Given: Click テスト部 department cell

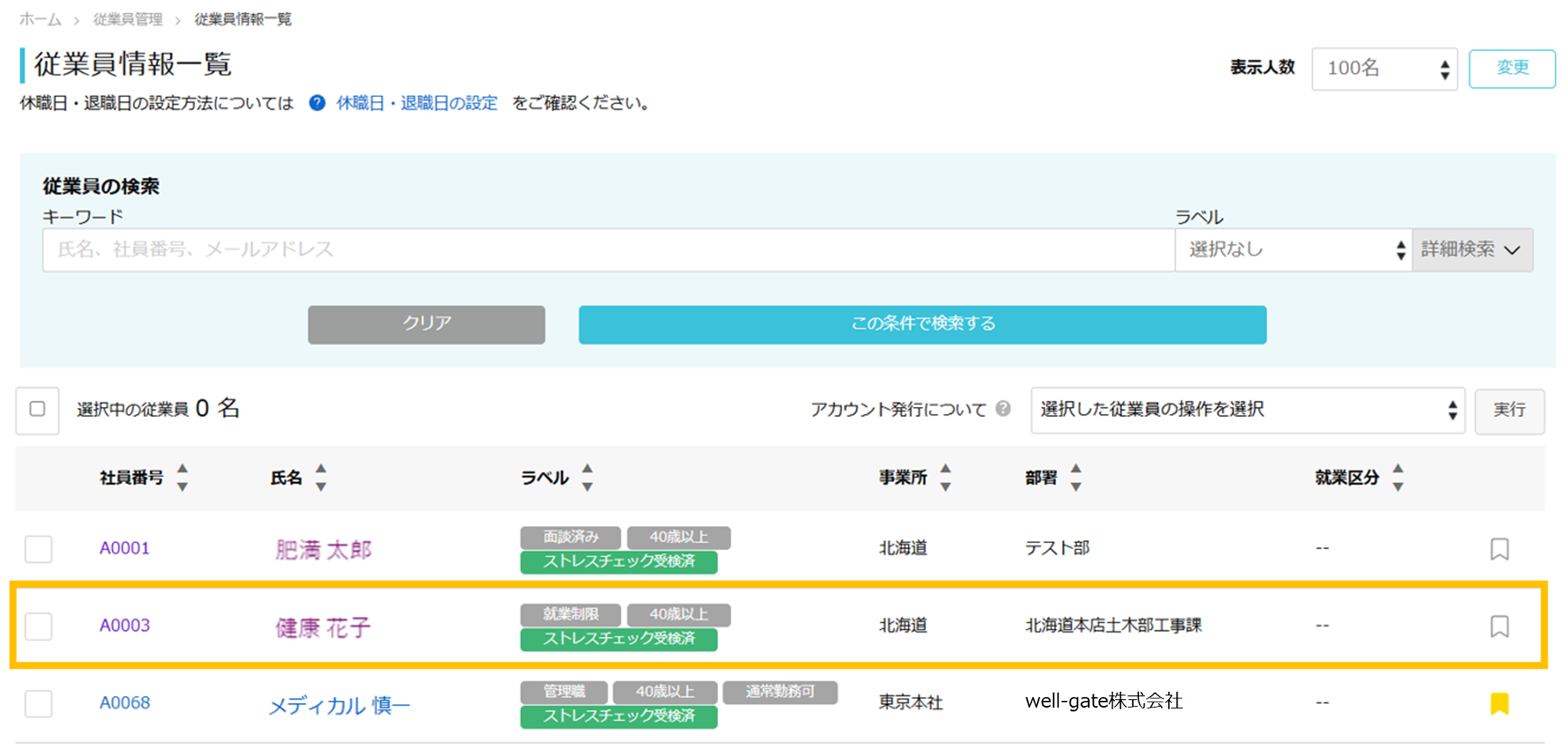Looking at the screenshot, I should pos(1057,548).
